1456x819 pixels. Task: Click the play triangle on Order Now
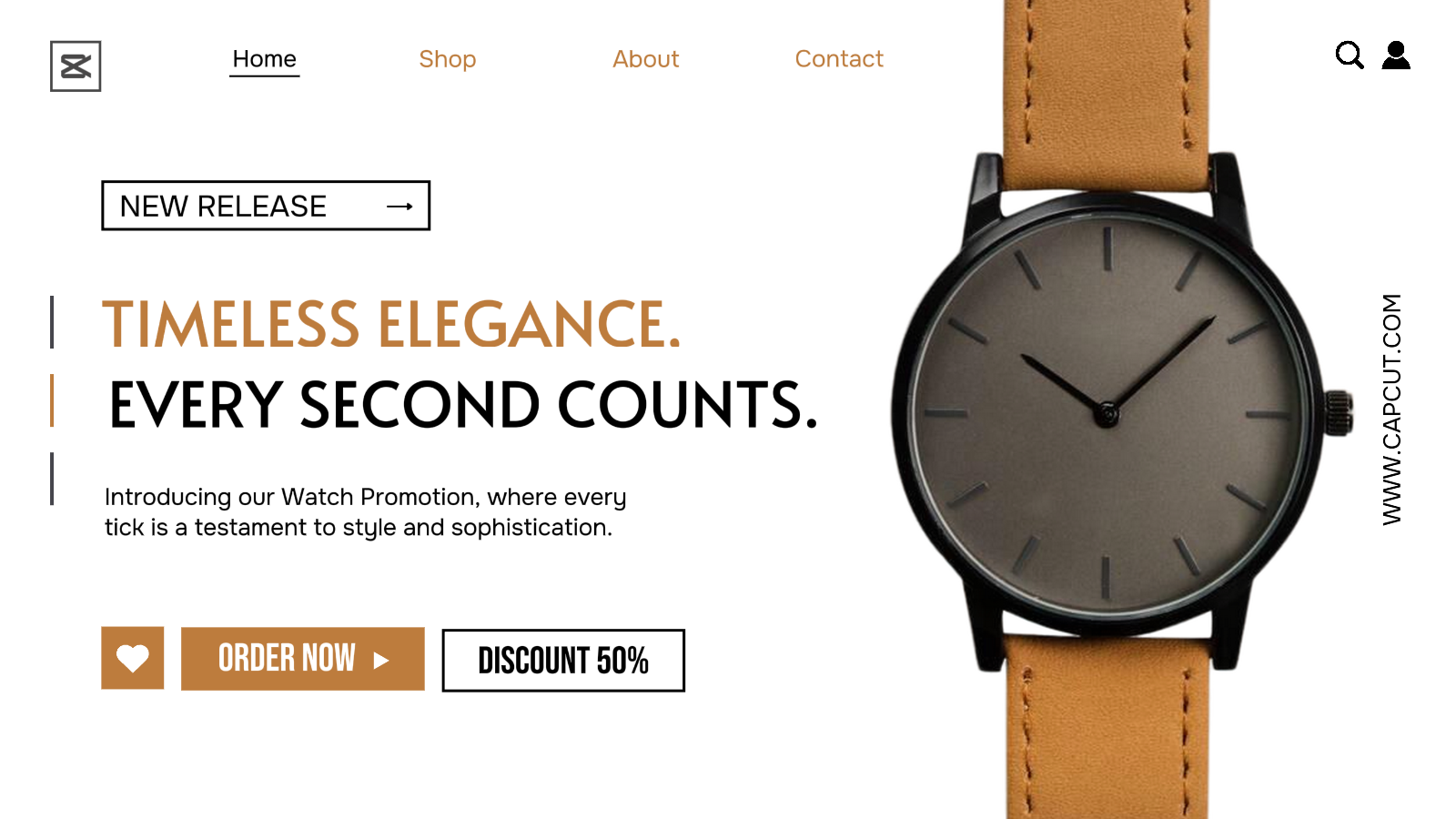coord(381,661)
